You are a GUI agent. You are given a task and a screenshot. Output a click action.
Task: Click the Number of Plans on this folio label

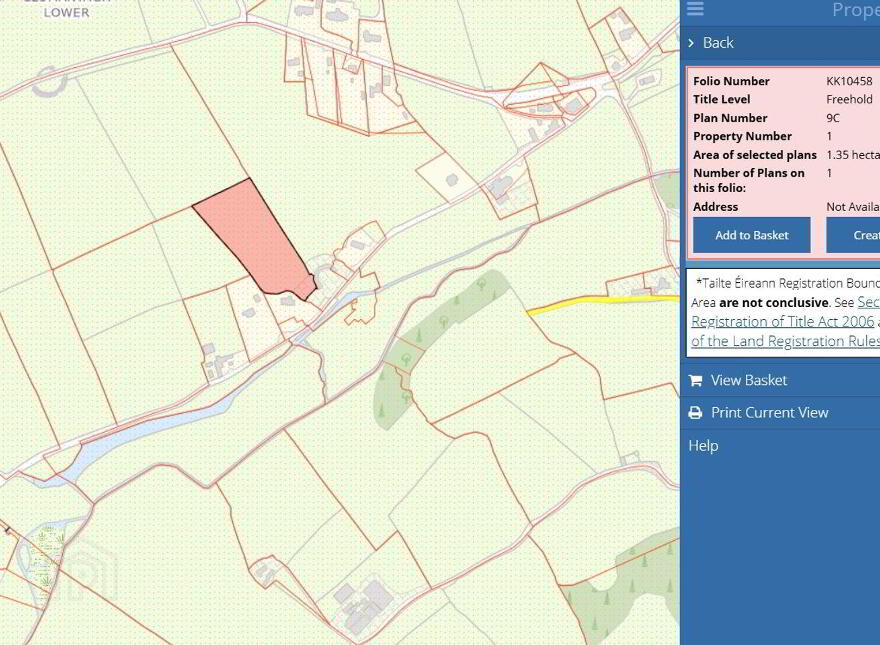(749, 180)
